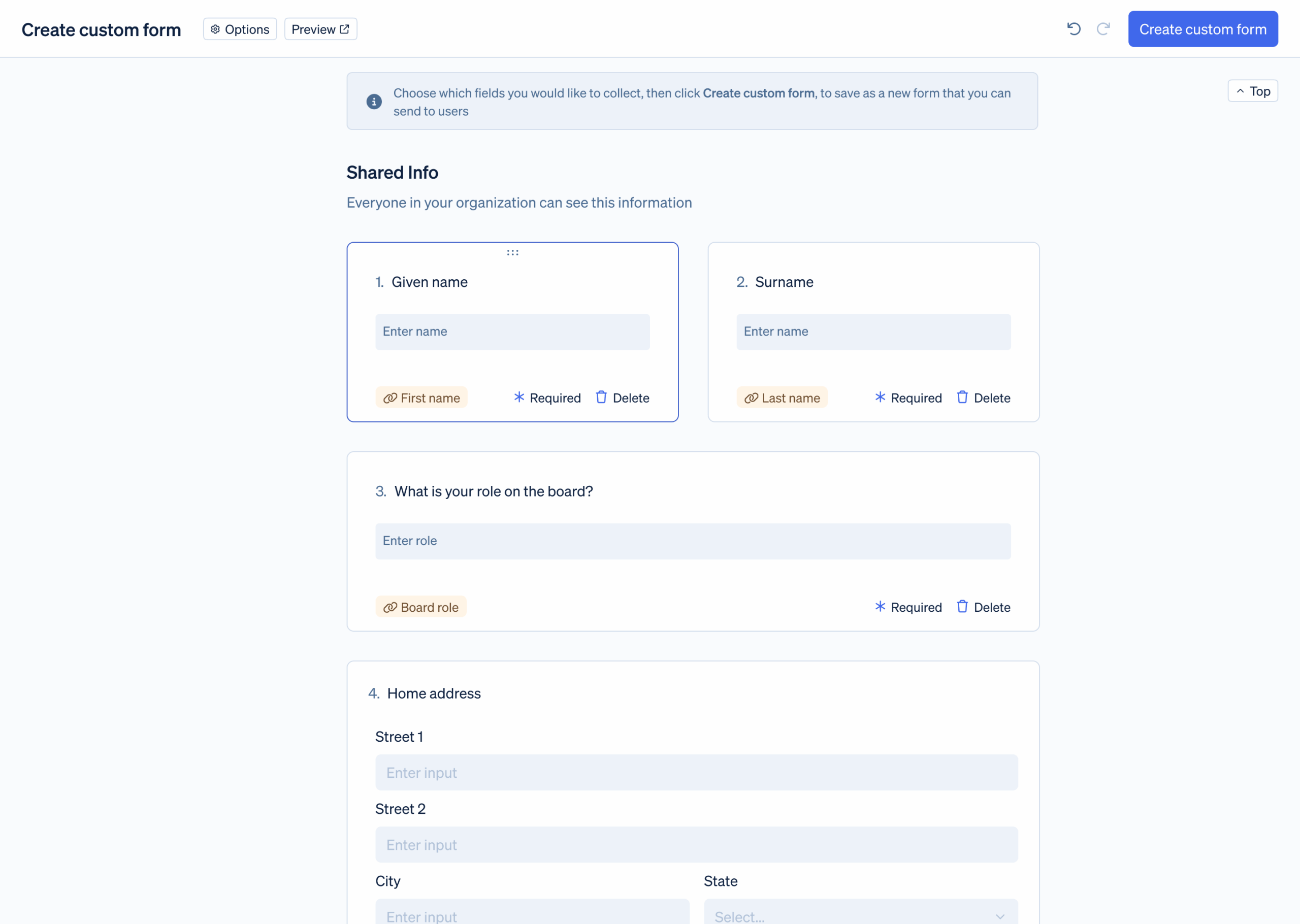
Task: Toggle Required on Given name field
Action: click(547, 398)
